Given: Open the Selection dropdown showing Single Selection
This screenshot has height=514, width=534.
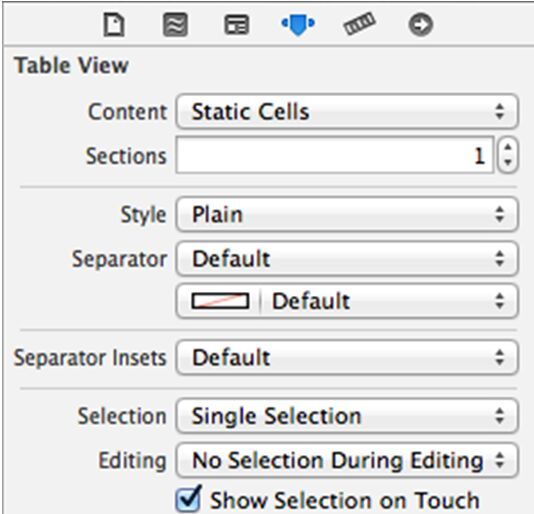Looking at the screenshot, I should click(x=347, y=416).
